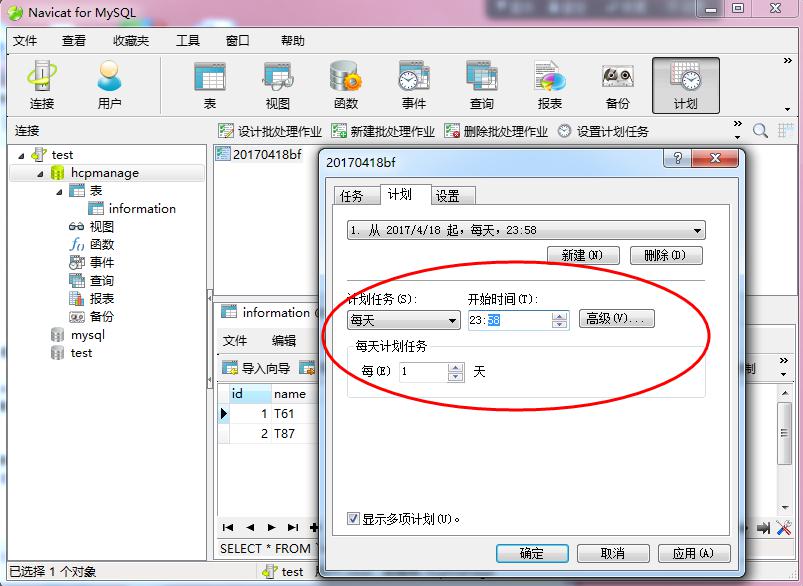The image size is (803, 586).
Task: Click the 确定 button
Action: coord(532,553)
